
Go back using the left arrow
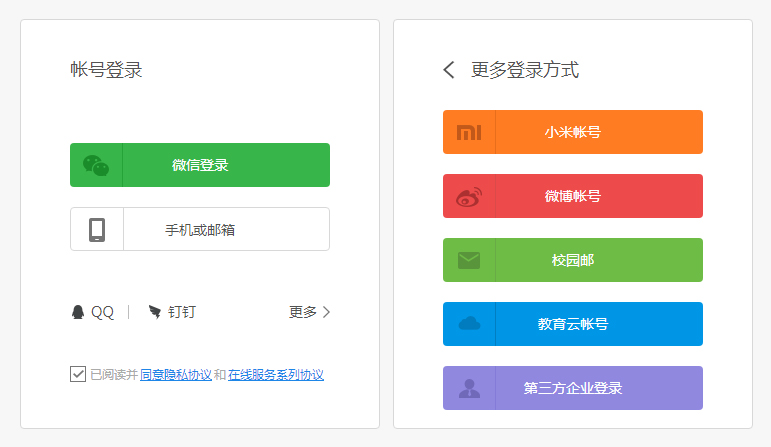click(x=448, y=70)
